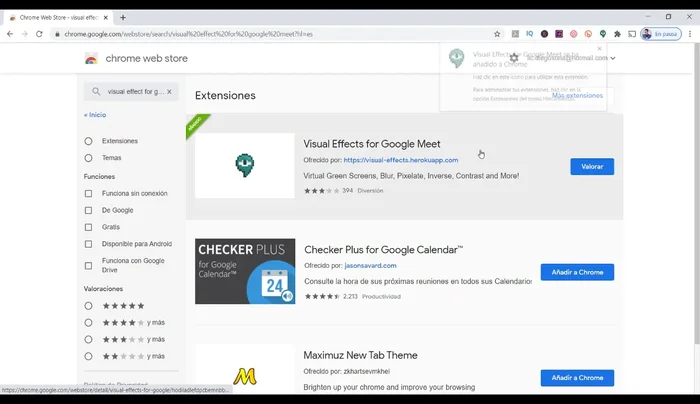This screenshot has height=404, width=700.
Task: Go back with the browser back arrow
Action: click(10, 34)
